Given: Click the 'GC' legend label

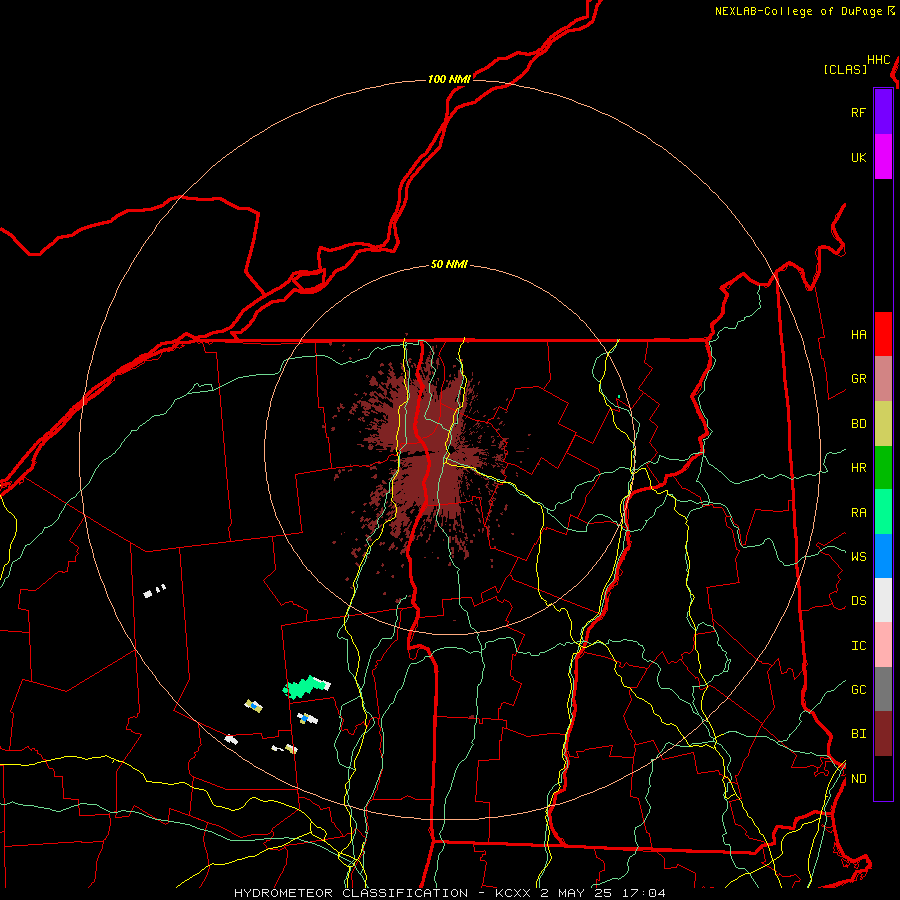Looking at the screenshot, I should [858, 690].
